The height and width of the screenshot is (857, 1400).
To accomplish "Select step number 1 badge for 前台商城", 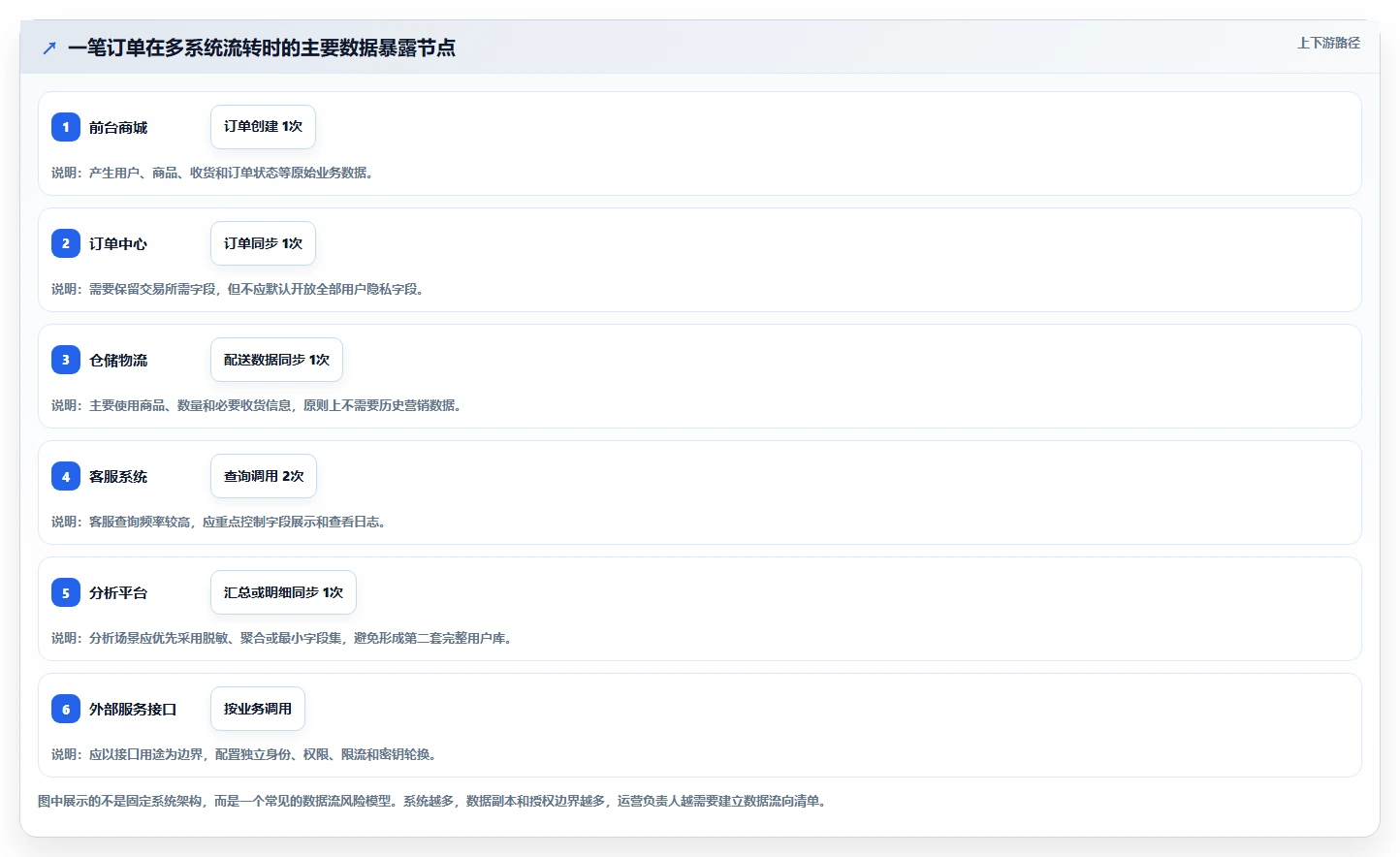I will 66,127.
